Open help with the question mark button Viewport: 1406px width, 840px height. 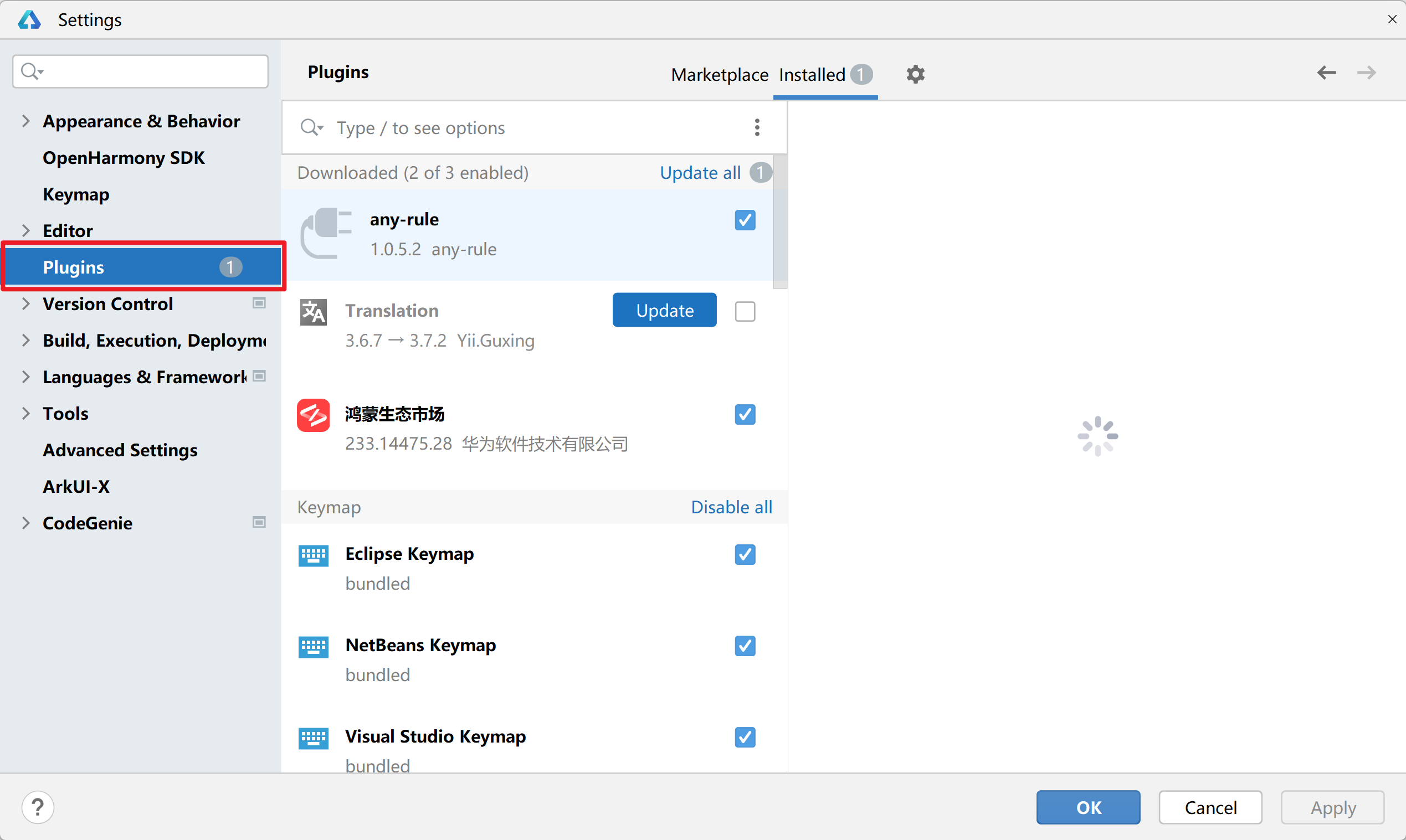[38, 807]
